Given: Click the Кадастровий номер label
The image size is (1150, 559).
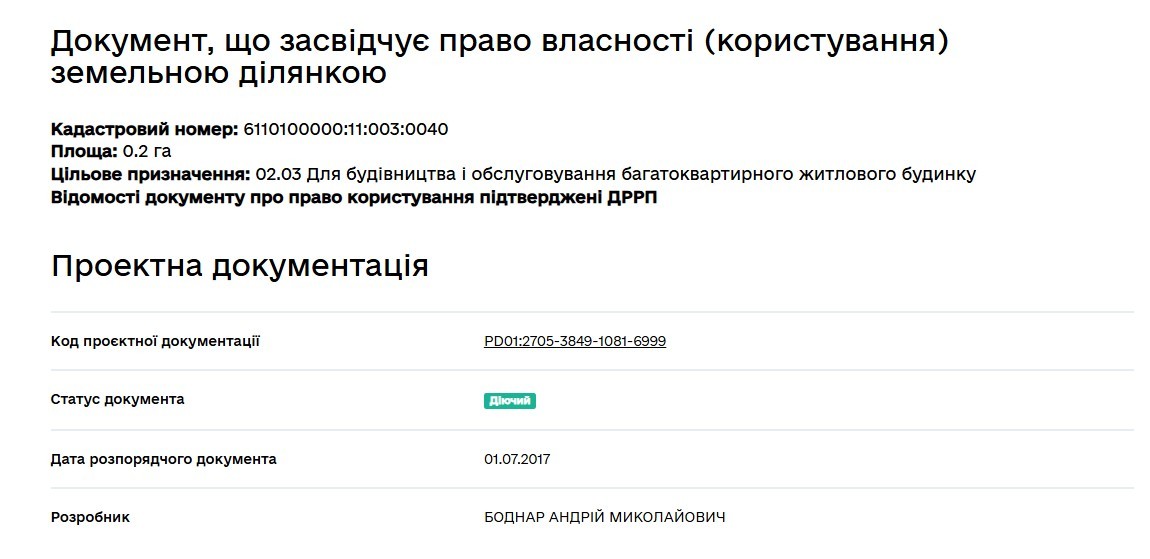Looking at the screenshot, I should pyautogui.click(x=144, y=130).
